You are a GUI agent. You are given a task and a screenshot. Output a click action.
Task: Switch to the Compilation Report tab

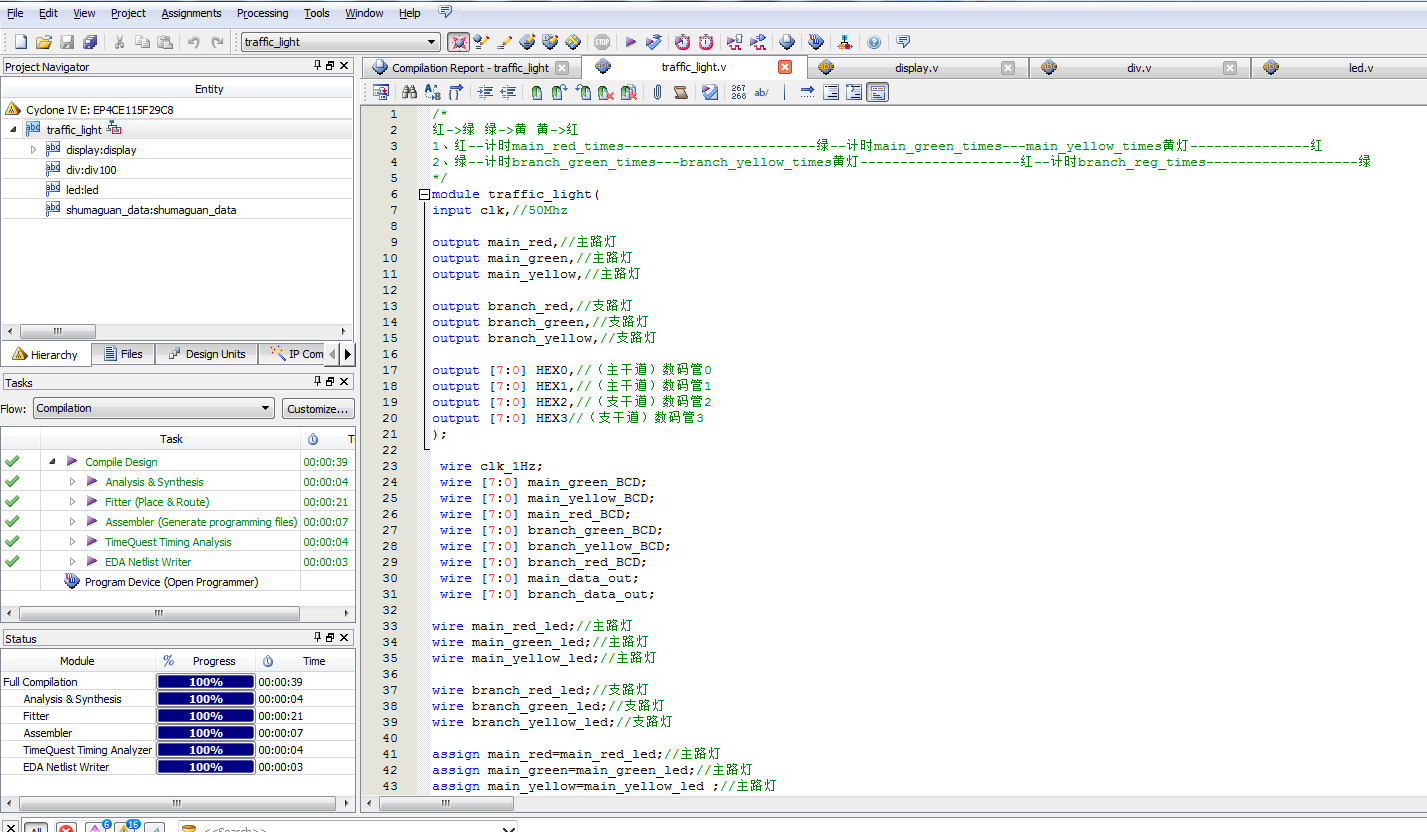click(470, 68)
